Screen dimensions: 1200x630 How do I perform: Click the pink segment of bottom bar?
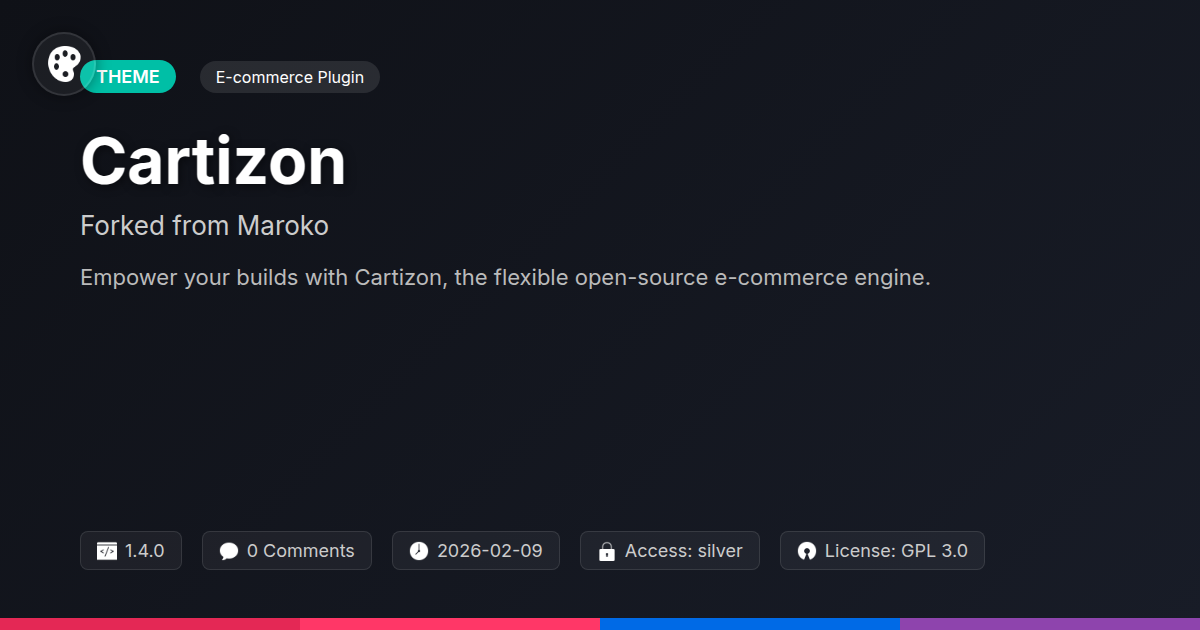click(450, 623)
